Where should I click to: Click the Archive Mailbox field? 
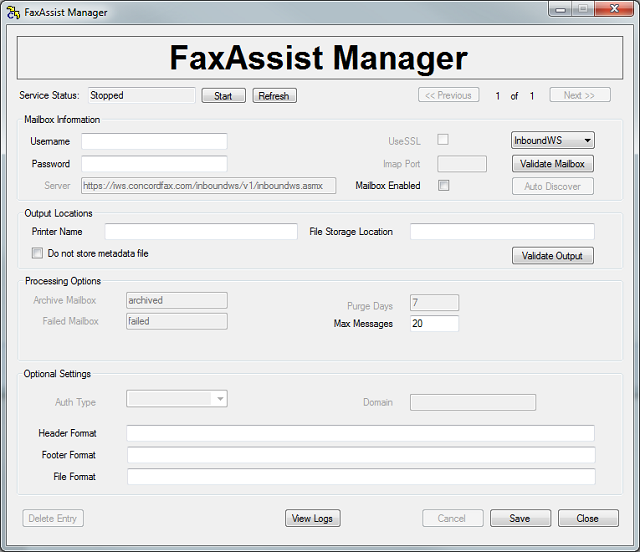(177, 300)
